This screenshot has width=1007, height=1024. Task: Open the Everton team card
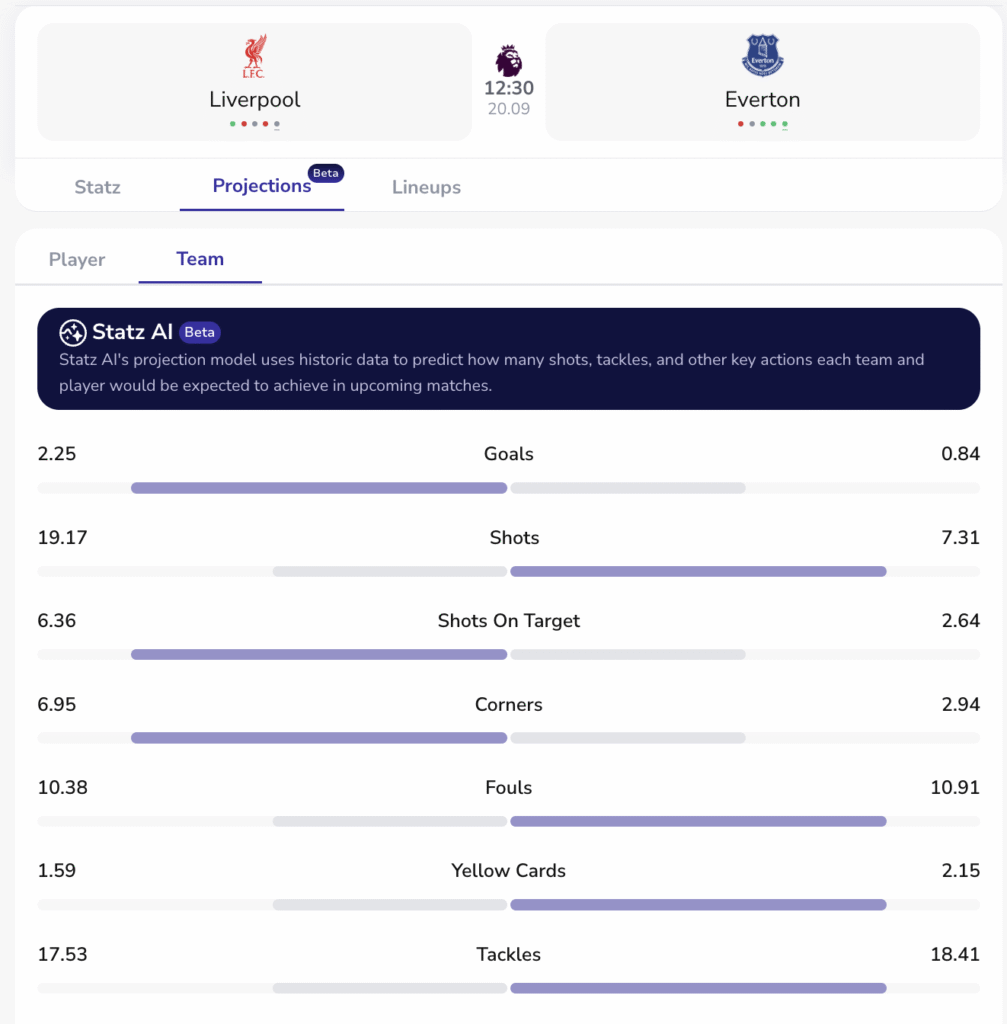[x=763, y=82]
